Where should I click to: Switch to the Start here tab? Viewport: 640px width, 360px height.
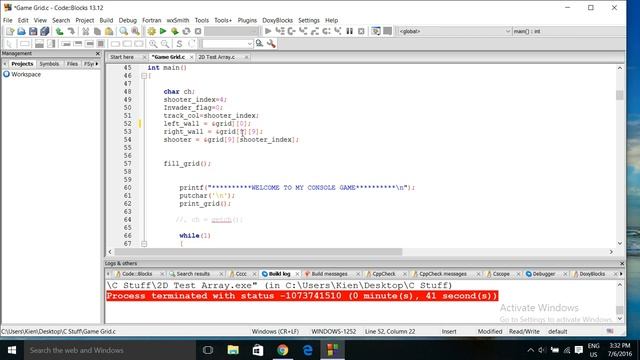pos(122,57)
